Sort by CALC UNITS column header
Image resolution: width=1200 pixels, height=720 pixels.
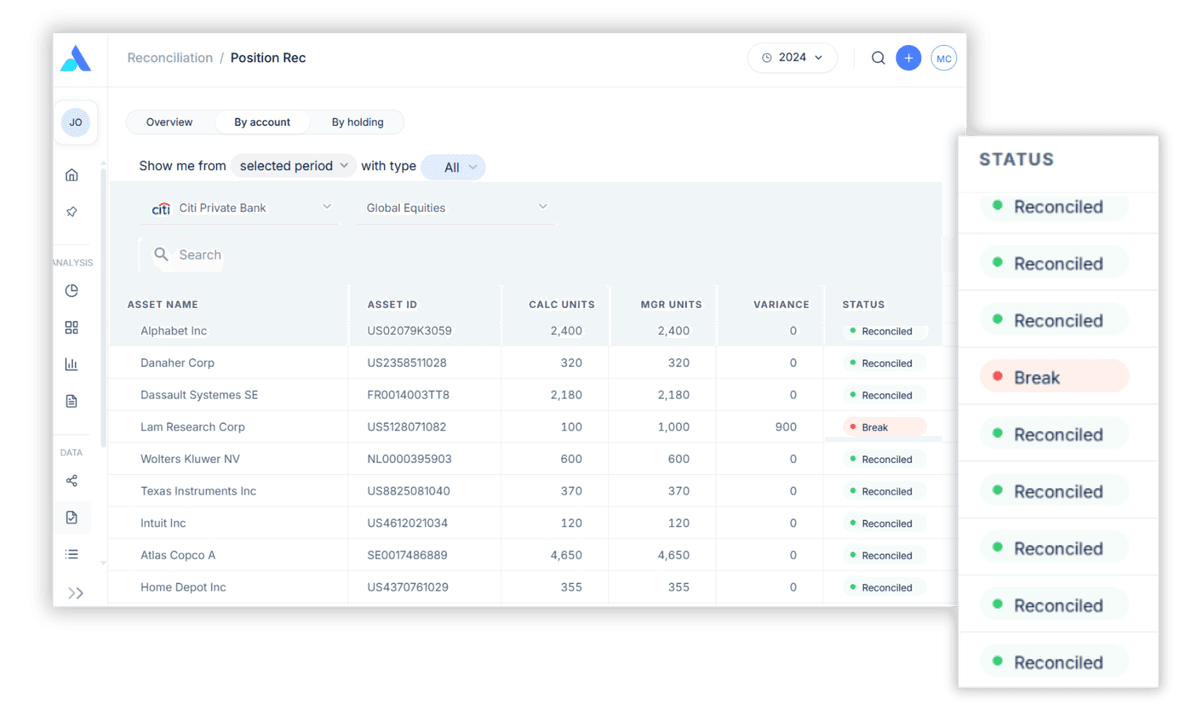562,304
